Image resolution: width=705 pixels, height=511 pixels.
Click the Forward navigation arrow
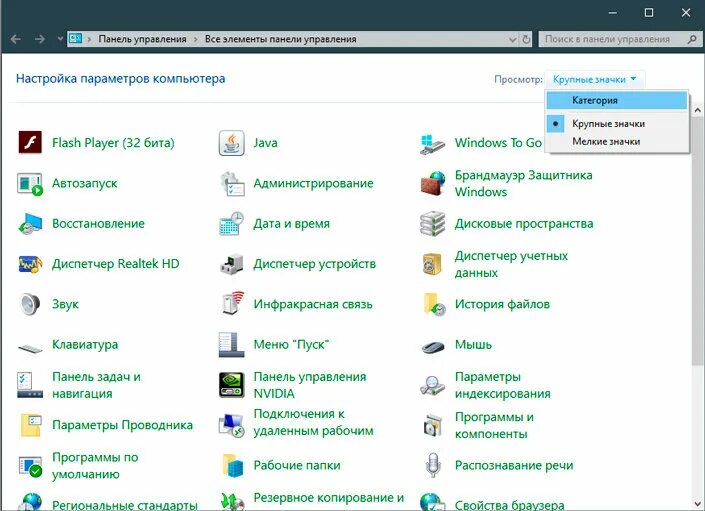(40, 39)
